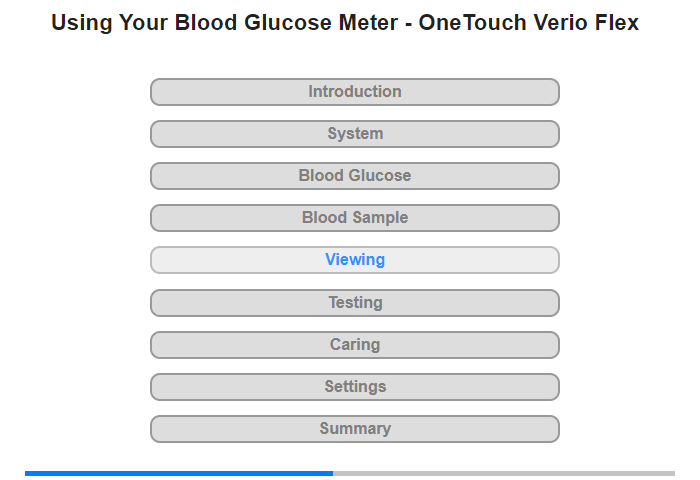The height and width of the screenshot is (480, 700).
Task: Open the Blood Sample section
Action: coord(354,218)
